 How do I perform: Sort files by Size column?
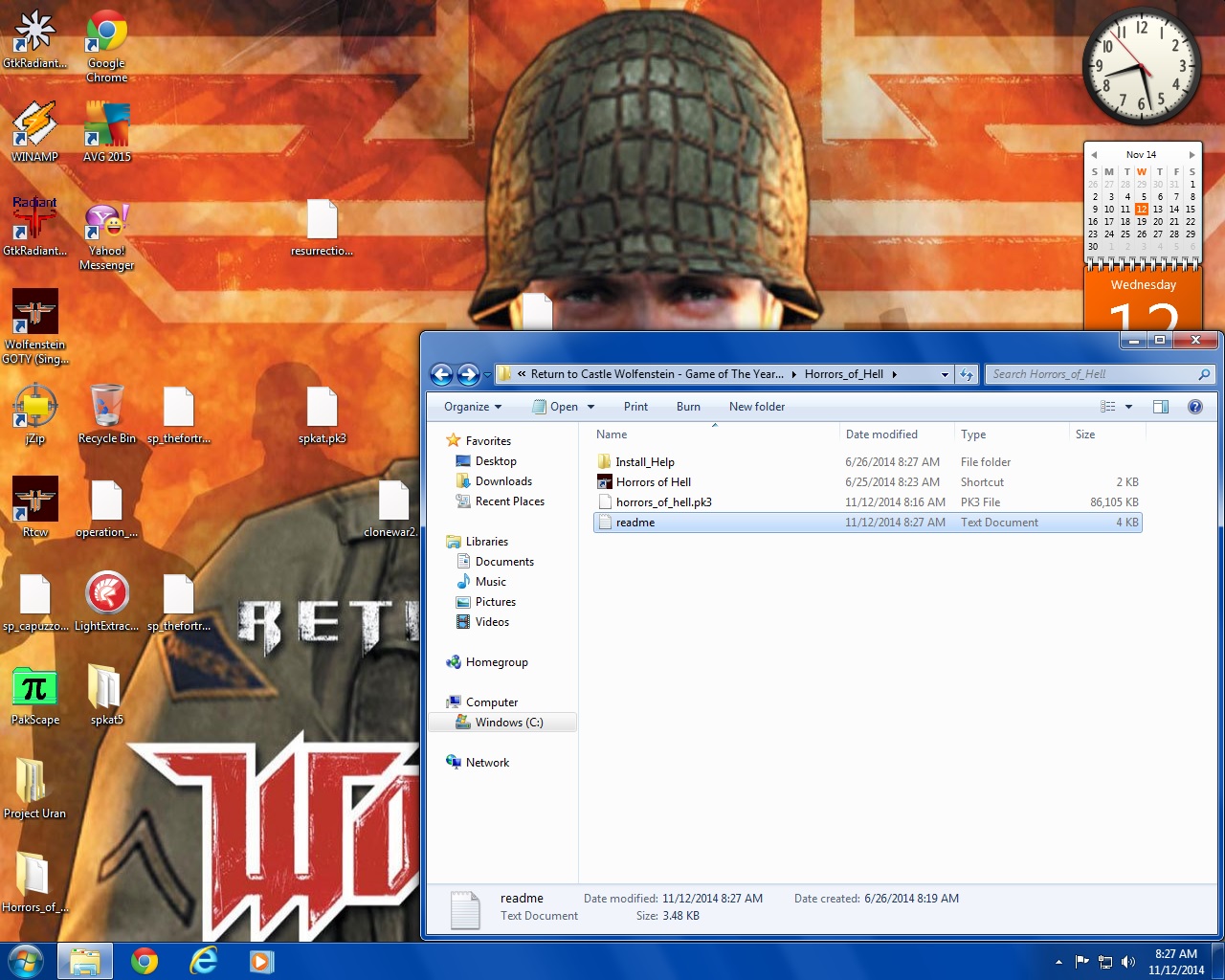(x=1107, y=434)
